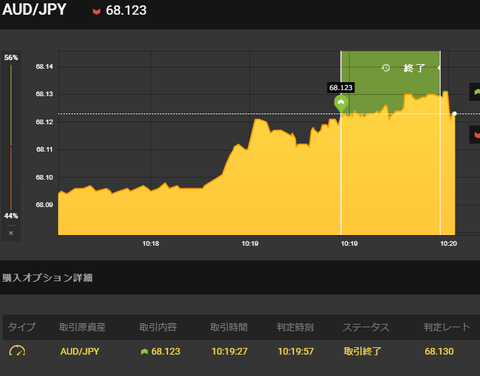The image size is (480, 376).
Task: Click the red down arrow beside 68.123
Action: point(96,12)
